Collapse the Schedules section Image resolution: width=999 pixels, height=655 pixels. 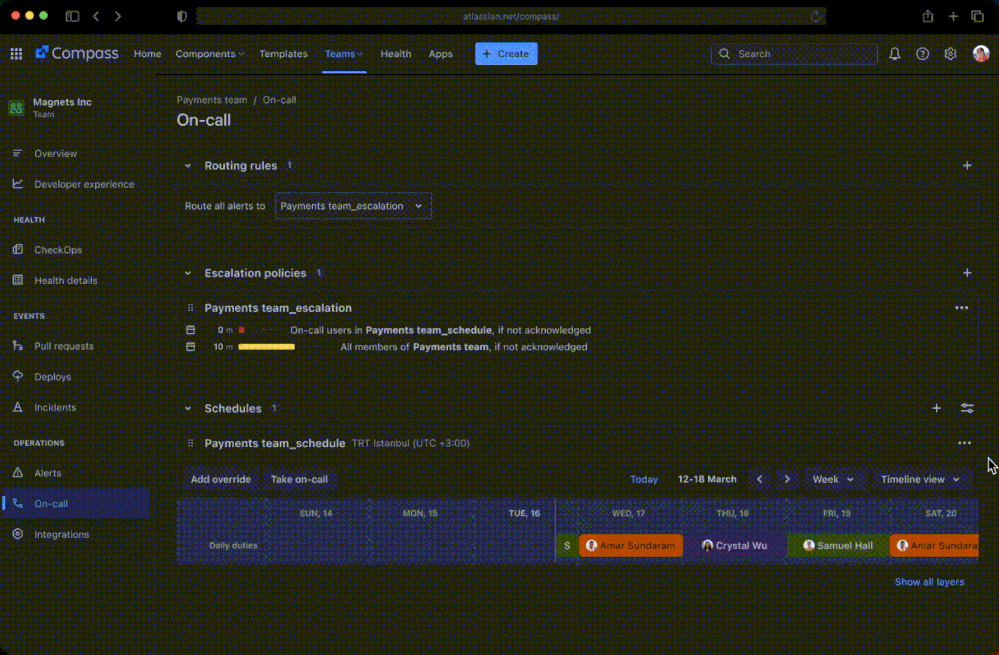[x=188, y=408]
